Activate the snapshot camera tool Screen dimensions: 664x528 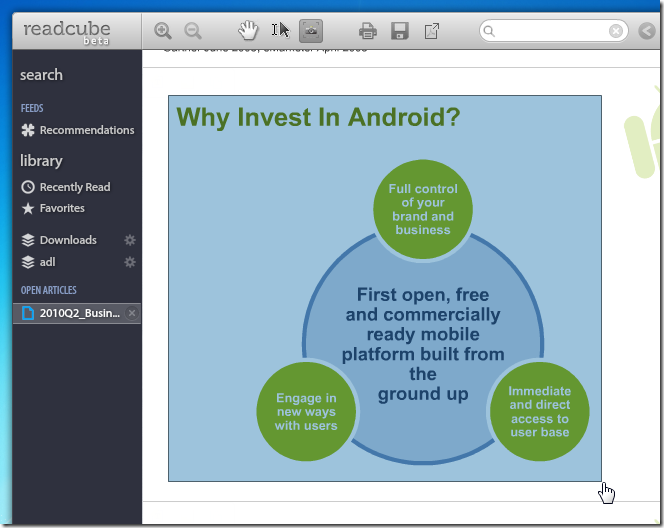[311, 31]
